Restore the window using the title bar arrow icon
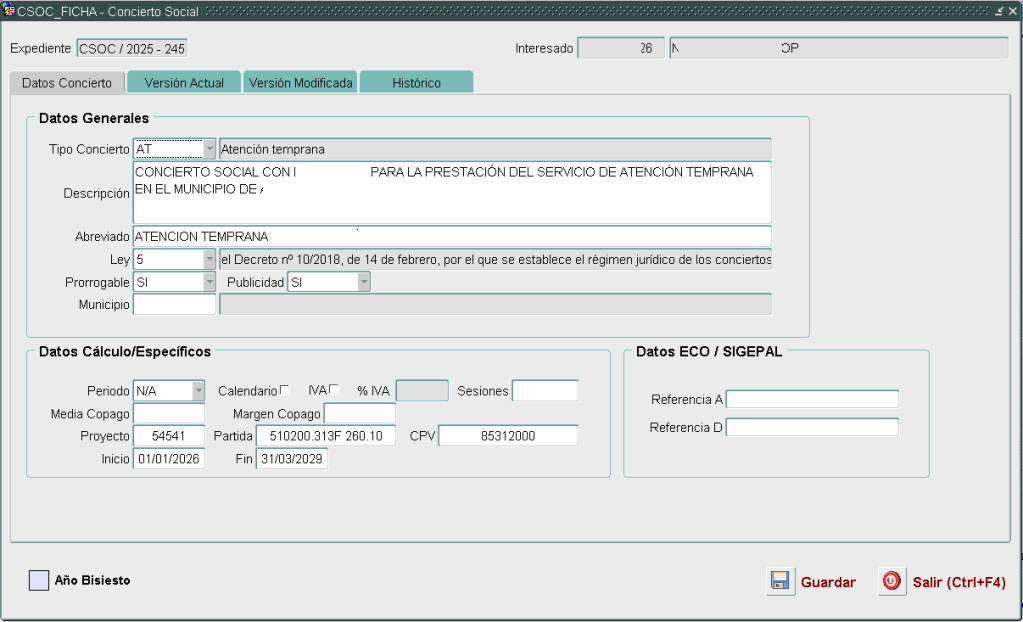This screenshot has width=1023, height=622. click(998, 11)
